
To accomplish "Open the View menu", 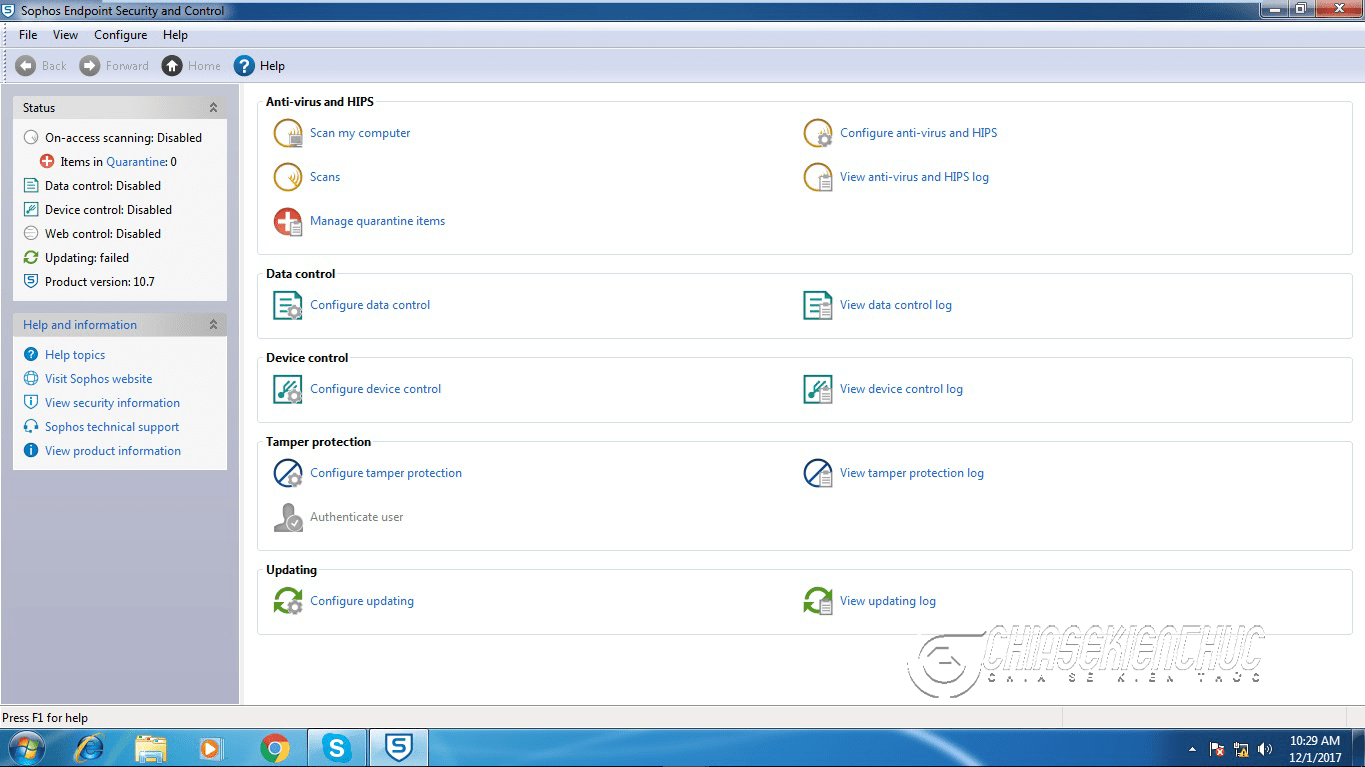I will point(65,35).
